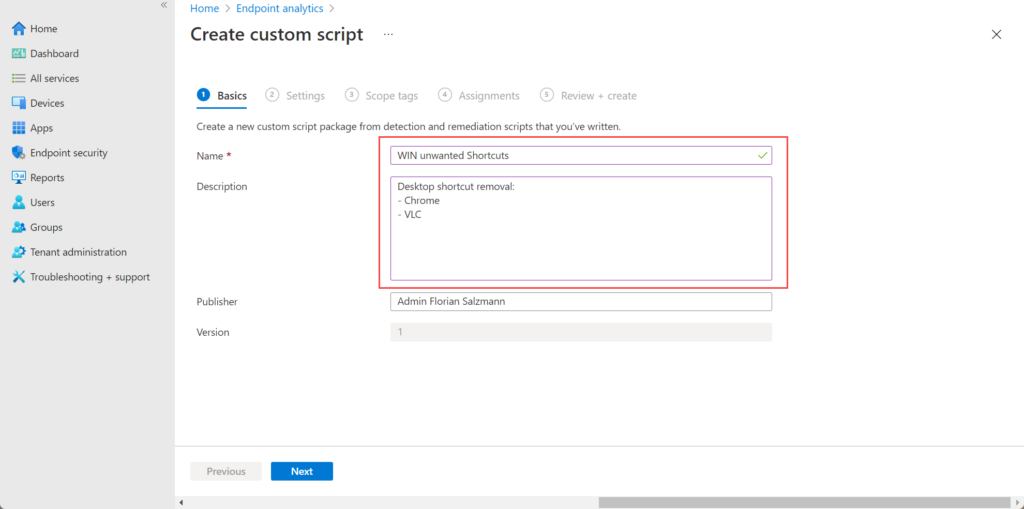Navigate to Endpoint analytics breadcrumb

[x=280, y=8]
